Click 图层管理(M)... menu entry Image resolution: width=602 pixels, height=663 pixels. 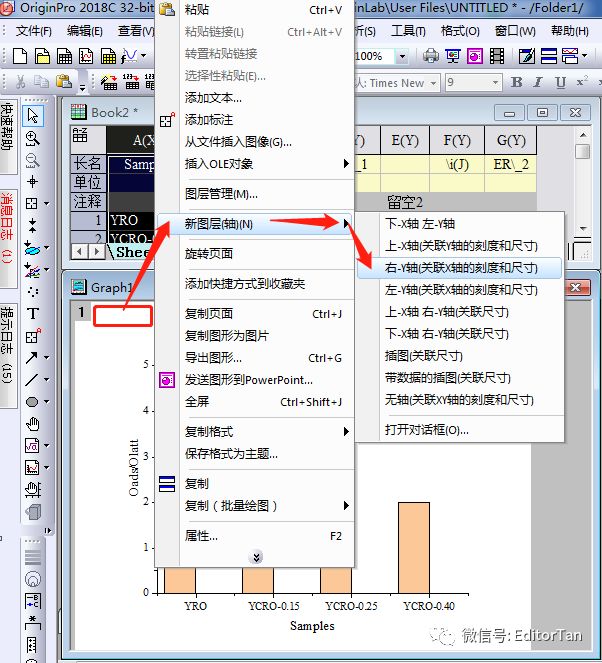tap(255, 194)
